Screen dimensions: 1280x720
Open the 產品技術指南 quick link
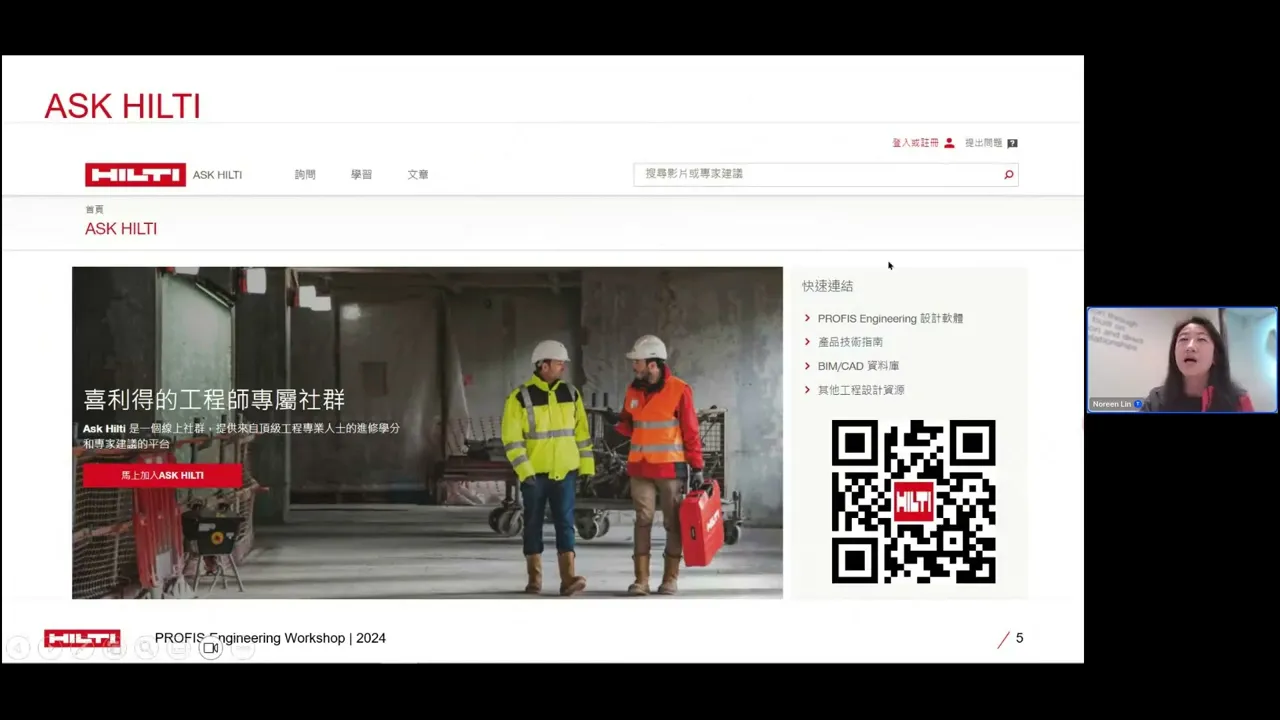tap(850, 342)
